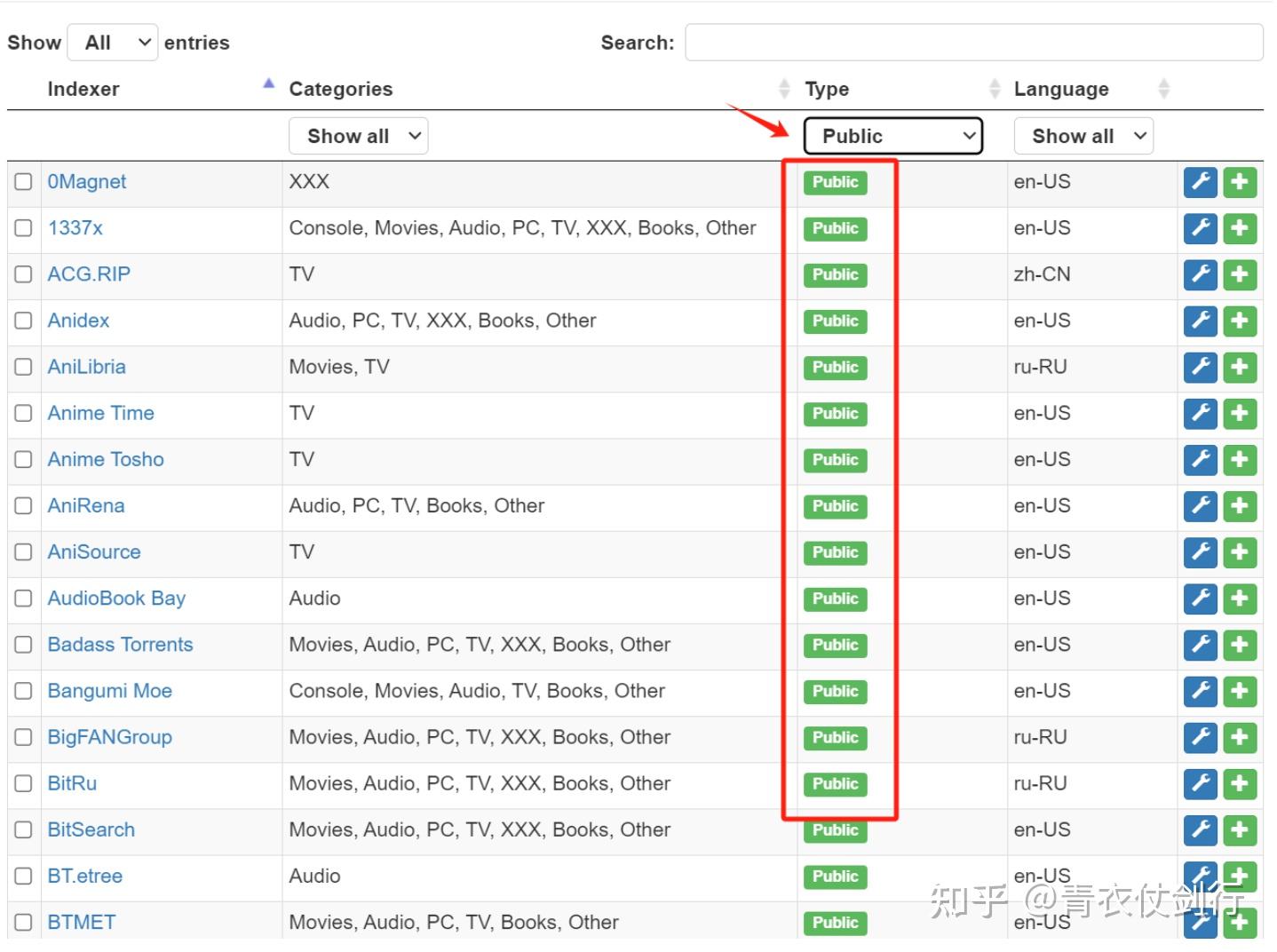Tick the checkbox for 0Magnet
Viewport: 1277px width, 952px height.
pos(23,182)
